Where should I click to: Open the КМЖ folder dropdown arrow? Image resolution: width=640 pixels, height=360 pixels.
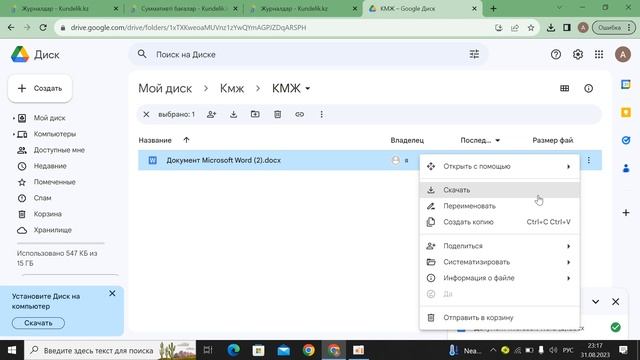pyautogui.click(x=308, y=88)
